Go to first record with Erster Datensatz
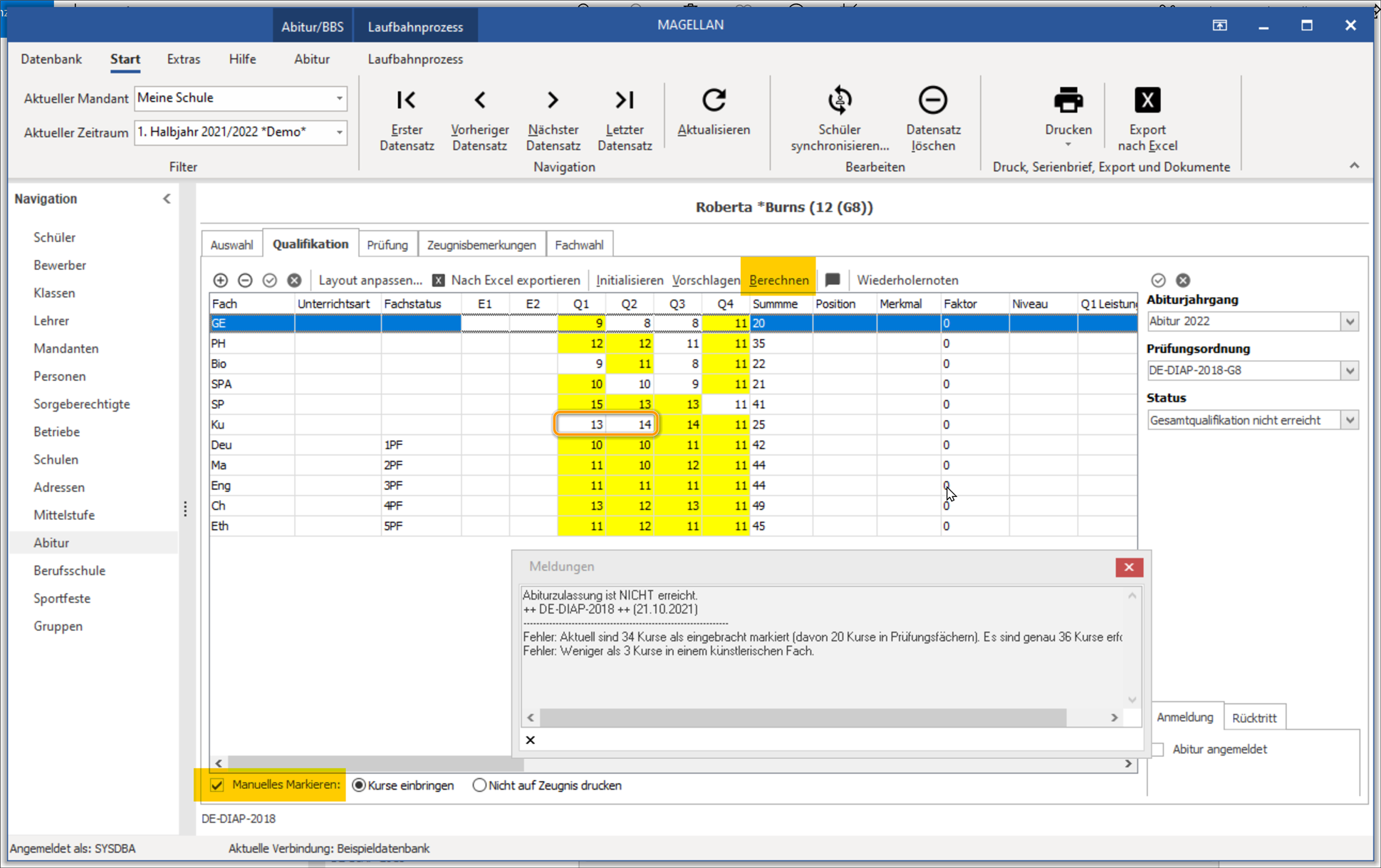 click(x=407, y=118)
